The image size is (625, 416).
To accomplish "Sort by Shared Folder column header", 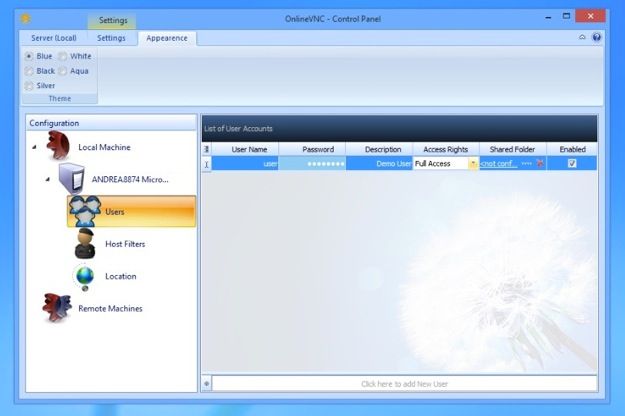I will click(513, 149).
